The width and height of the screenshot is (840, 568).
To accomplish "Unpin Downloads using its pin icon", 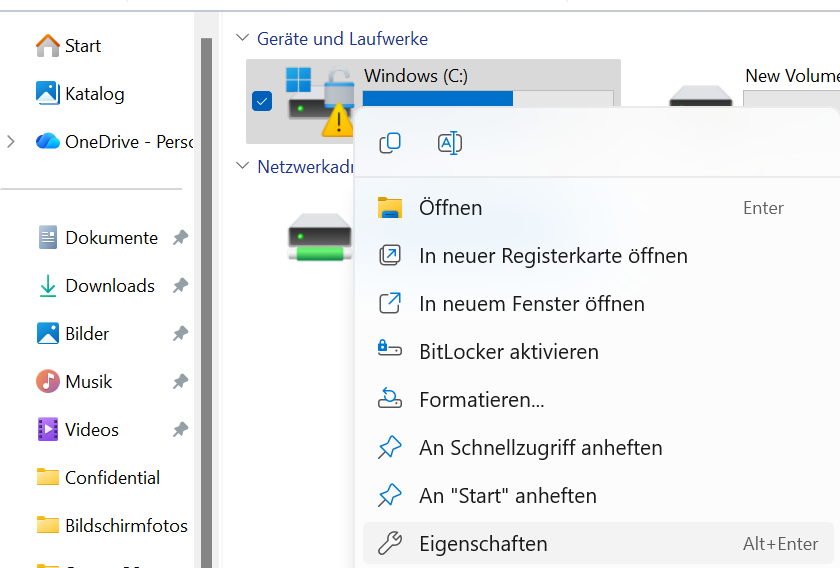I will 180,286.
